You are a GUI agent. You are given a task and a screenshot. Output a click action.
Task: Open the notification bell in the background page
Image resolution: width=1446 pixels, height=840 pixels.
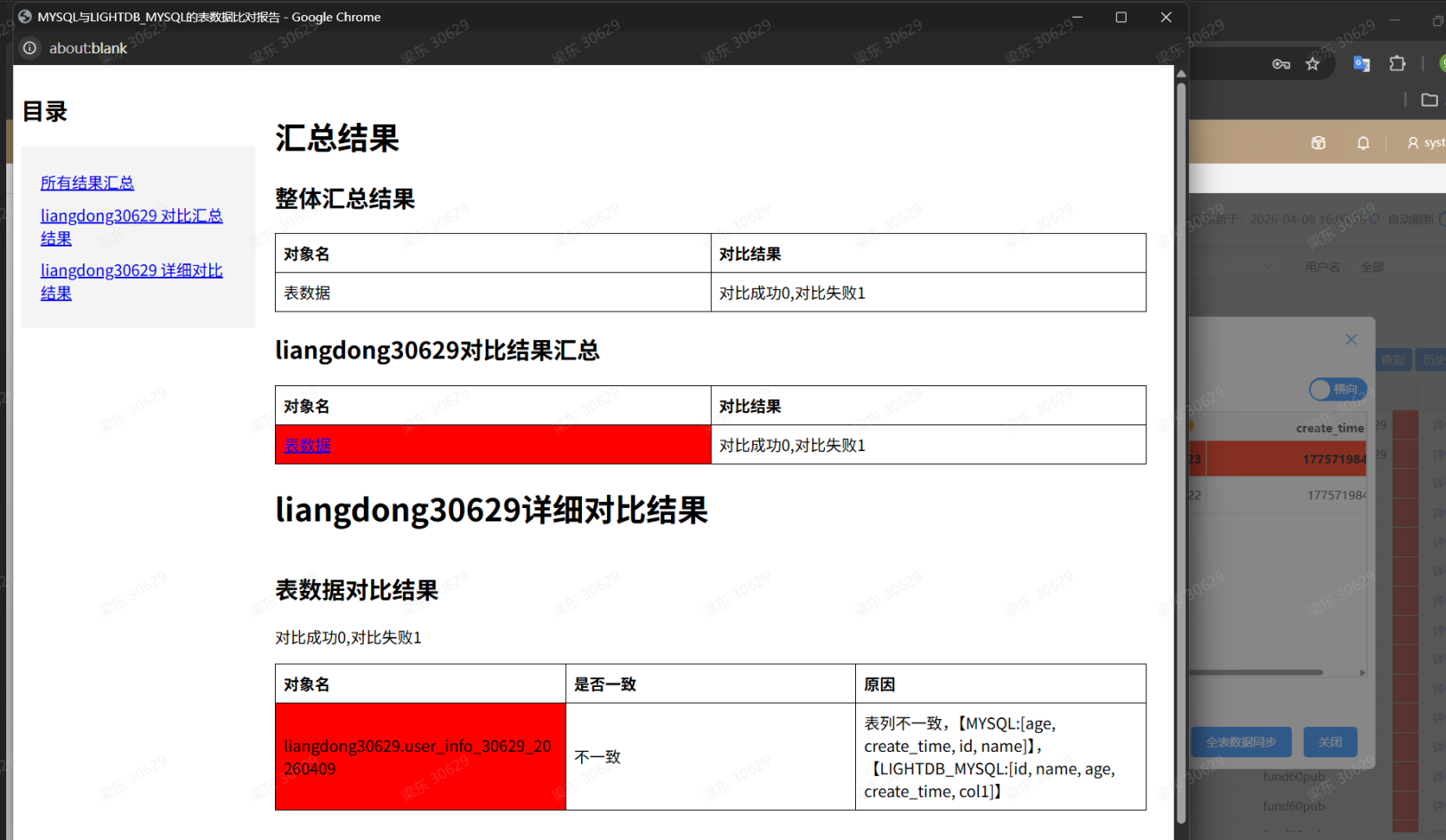point(1362,142)
